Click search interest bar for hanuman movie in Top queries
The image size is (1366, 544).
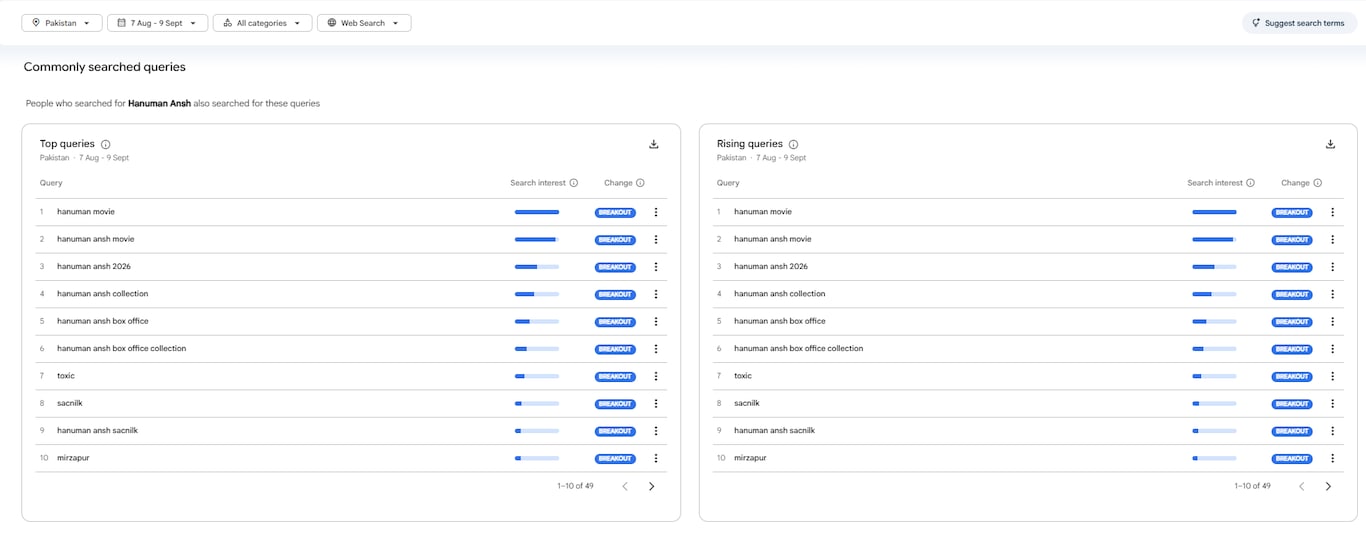(537, 212)
